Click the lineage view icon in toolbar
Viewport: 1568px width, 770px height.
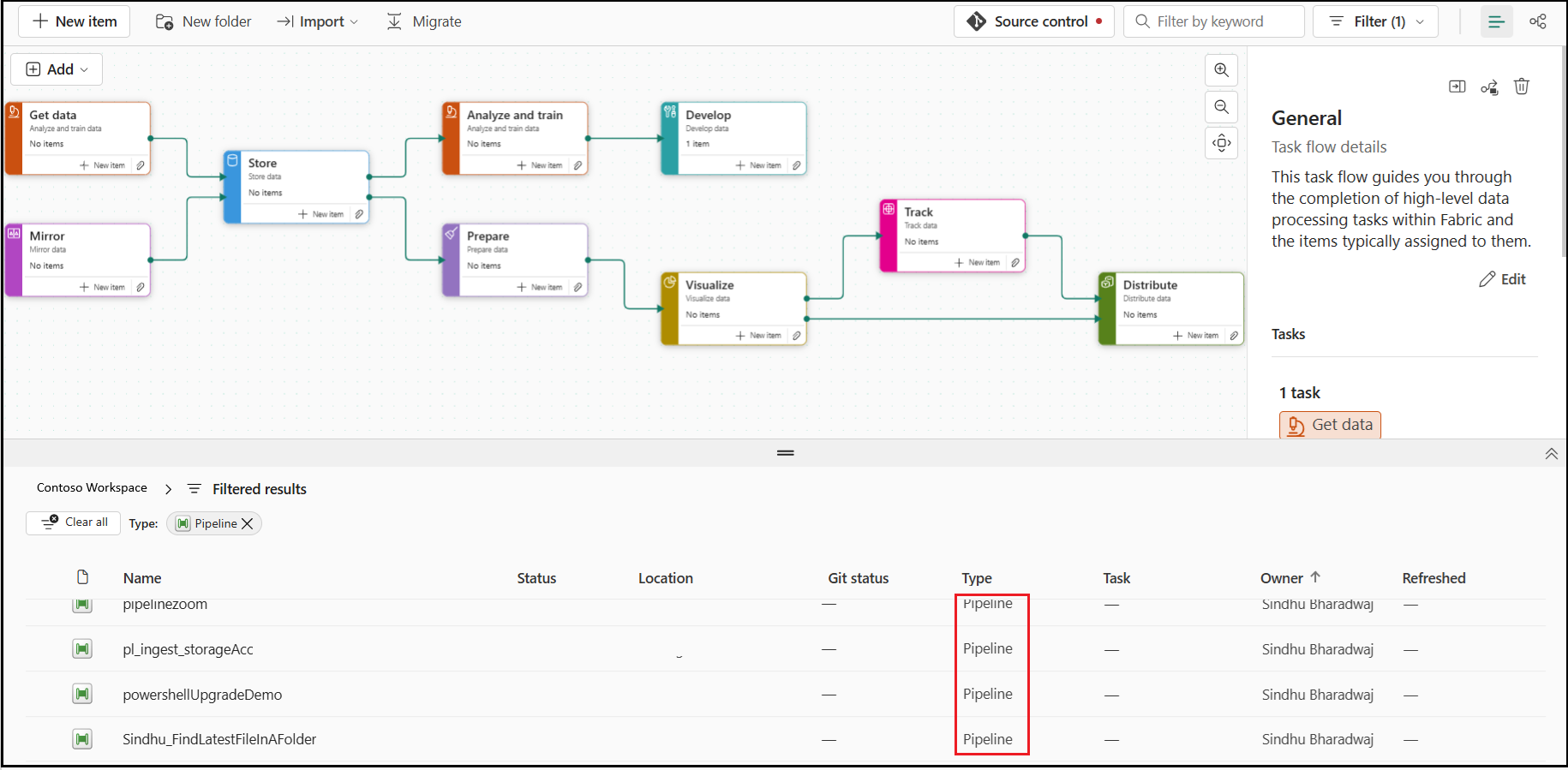[1538, 21]
